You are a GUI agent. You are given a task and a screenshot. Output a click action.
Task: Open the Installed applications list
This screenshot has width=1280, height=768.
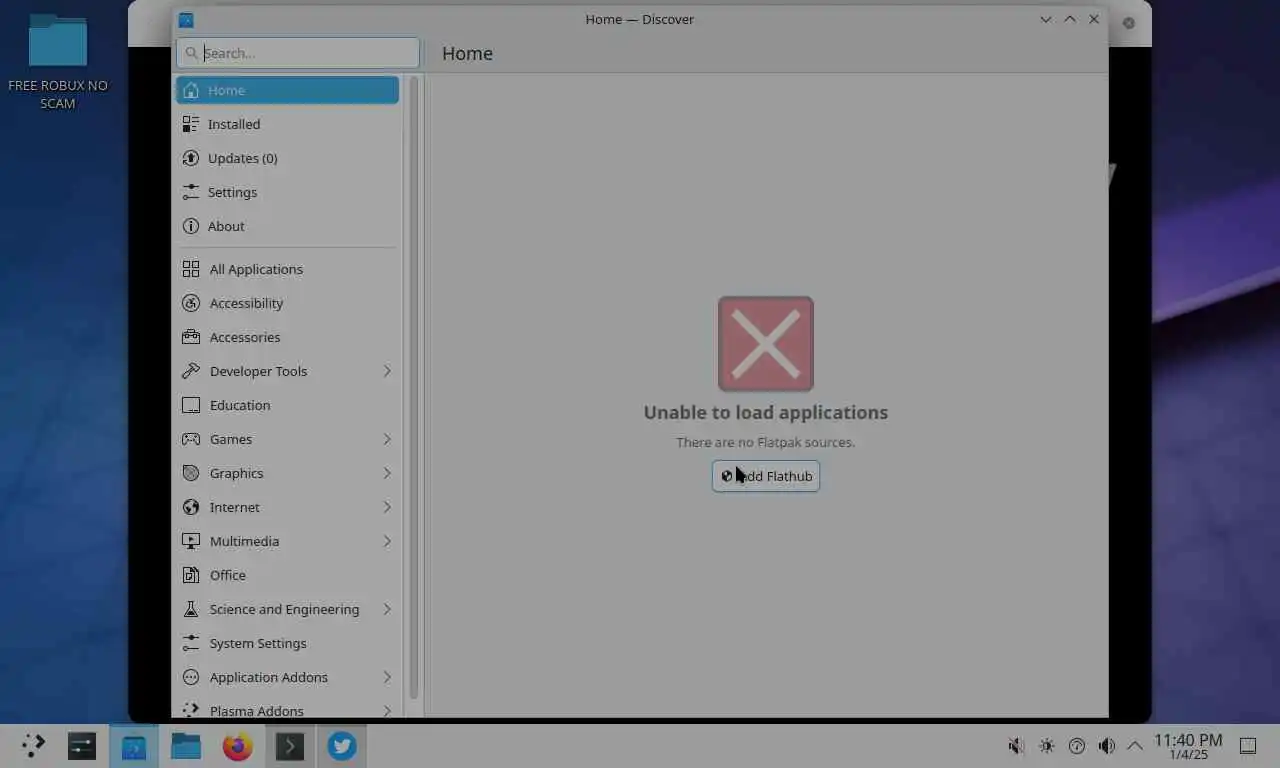288,124
